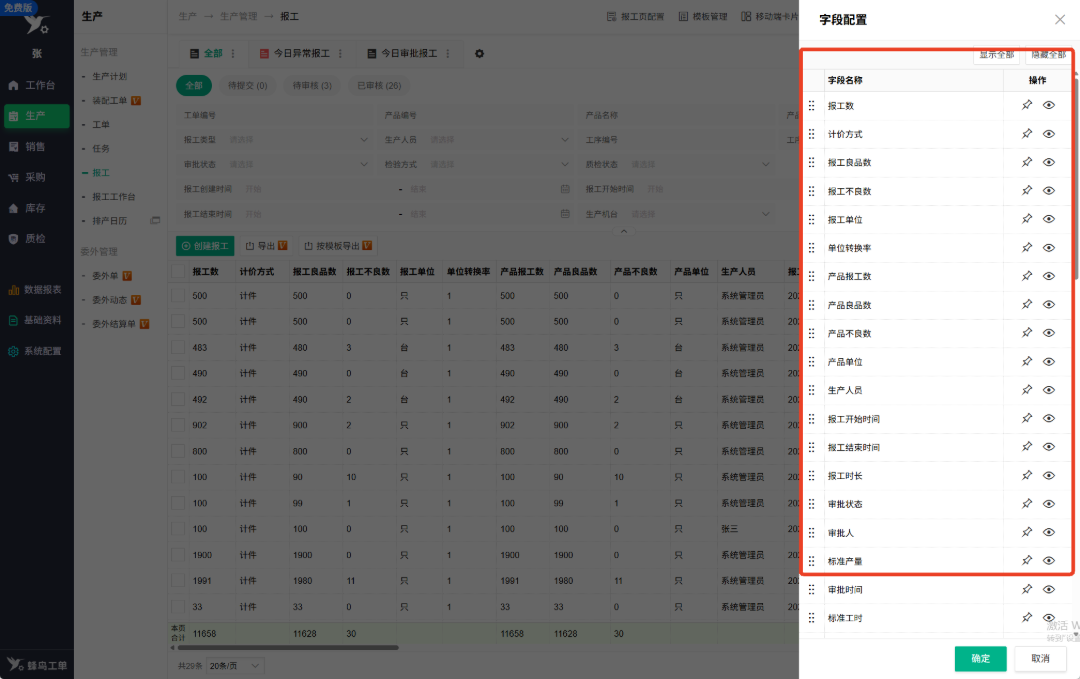The image size is (1080, 679).
Task: Close the 字段配置 panel
Action: pos(1059,20)
